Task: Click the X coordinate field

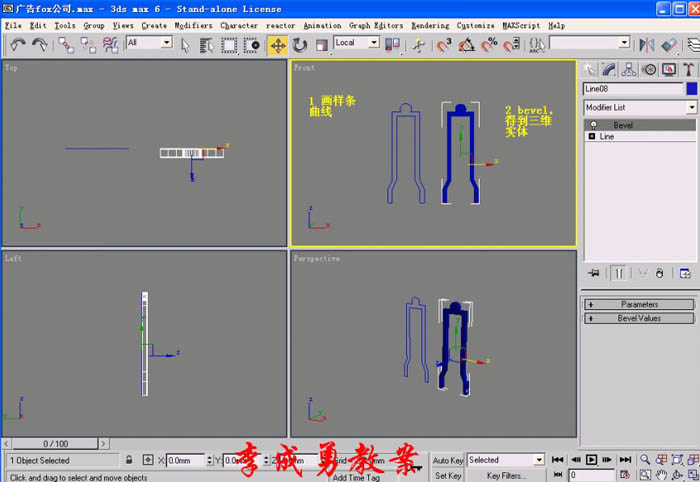Action: 186,460
